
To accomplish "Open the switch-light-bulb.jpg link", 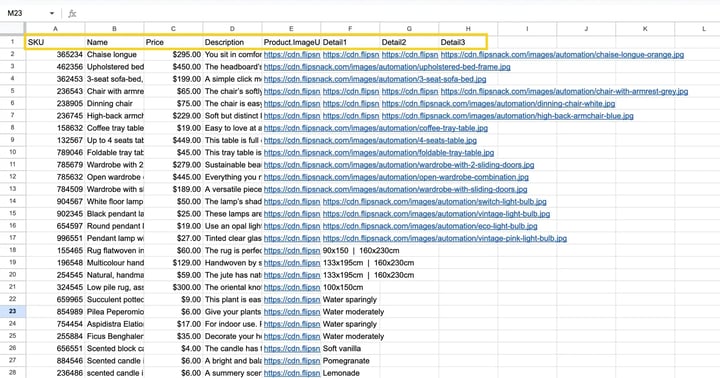I will click(434, 201).
